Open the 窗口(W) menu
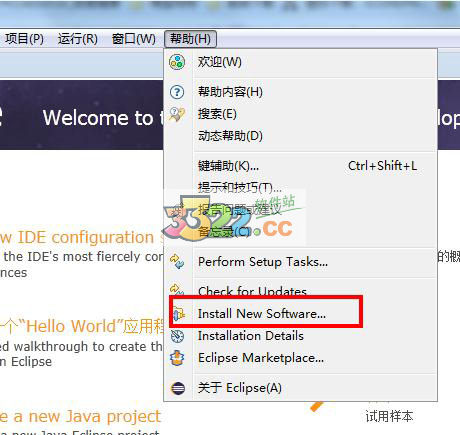This screenshot has height=435, width=460. 134,39
